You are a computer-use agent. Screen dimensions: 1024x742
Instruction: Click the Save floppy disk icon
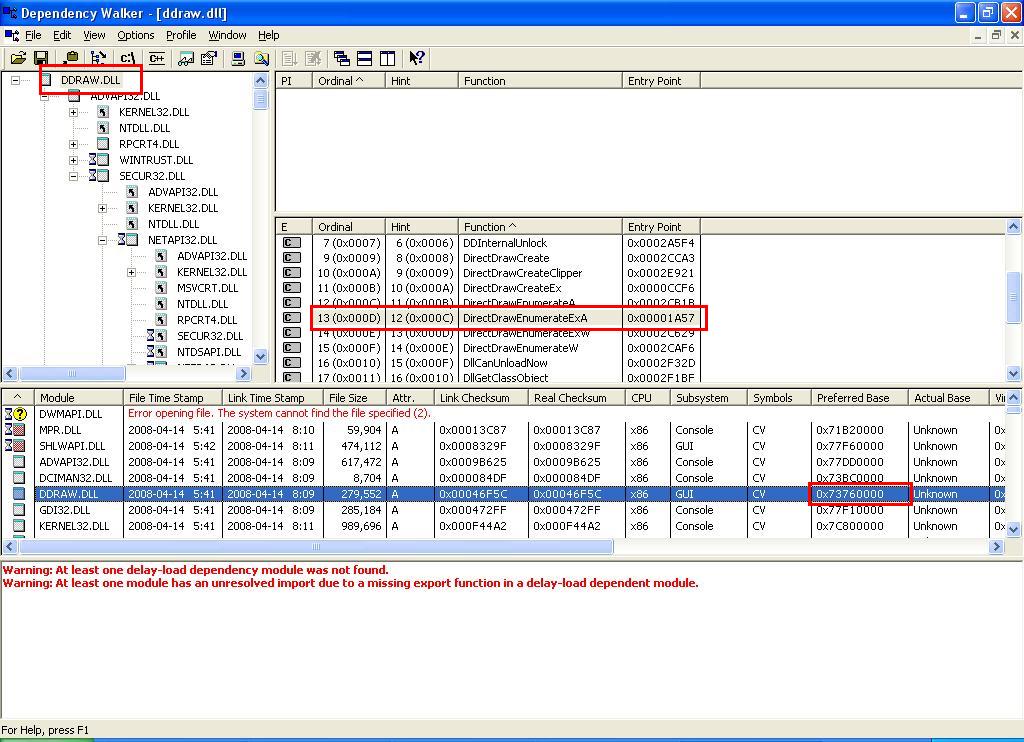pyautogui.click(x=41, y=58)
